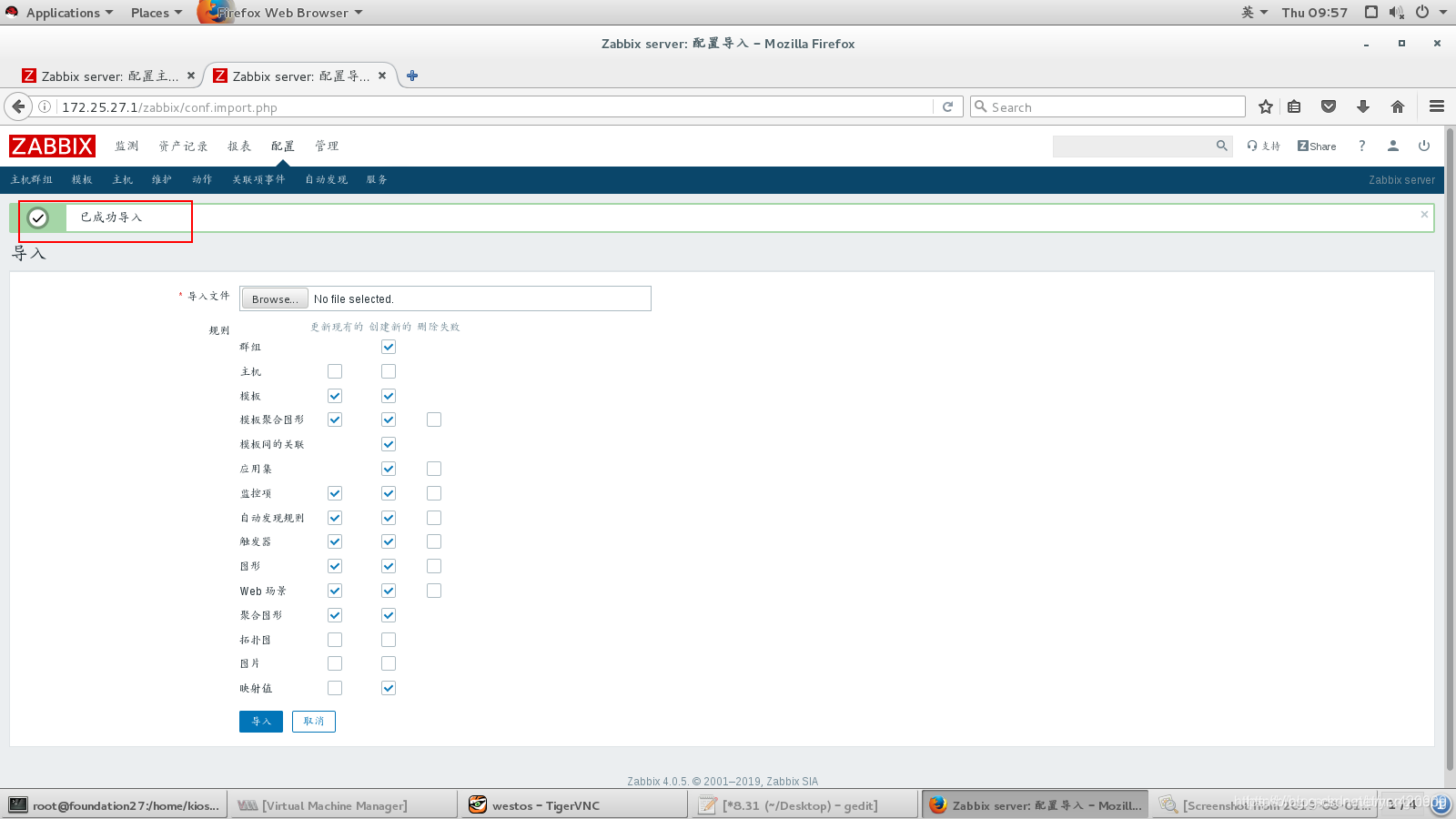Screen dimensions: 1456x819
Task: Reload the page with the refresh icon
Action: coord(947,106)
